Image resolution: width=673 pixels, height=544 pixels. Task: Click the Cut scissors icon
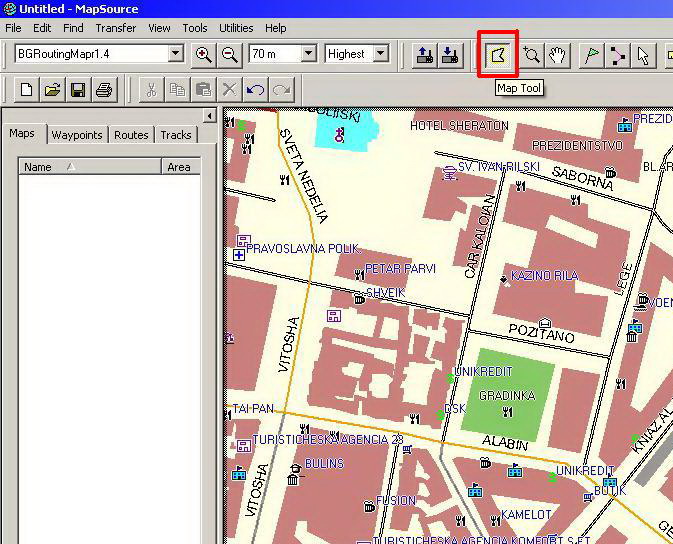coord(152,90)
